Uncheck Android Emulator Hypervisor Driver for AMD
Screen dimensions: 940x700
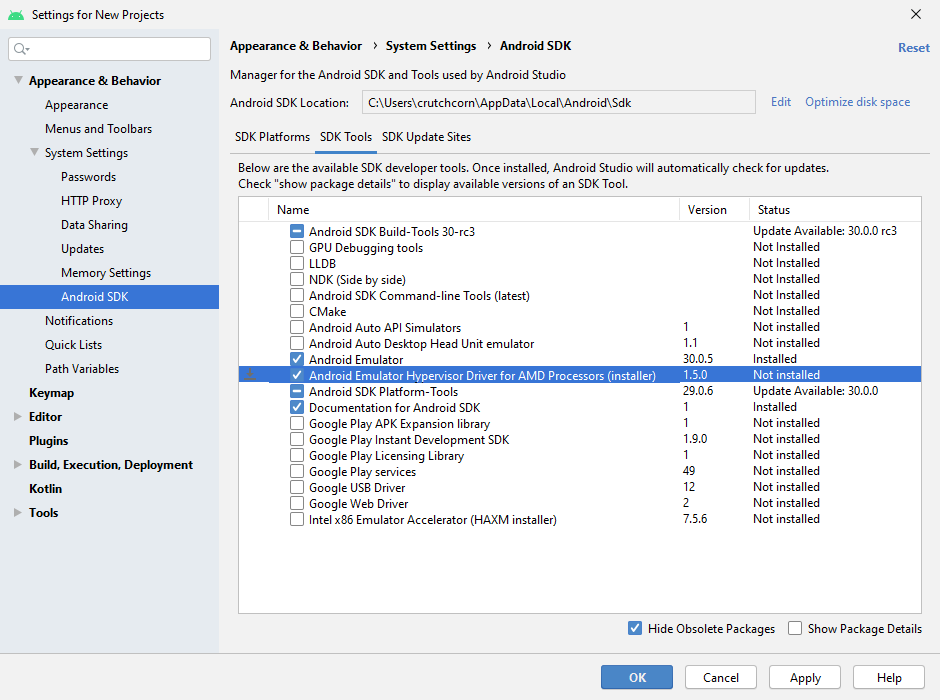[297, 375]
